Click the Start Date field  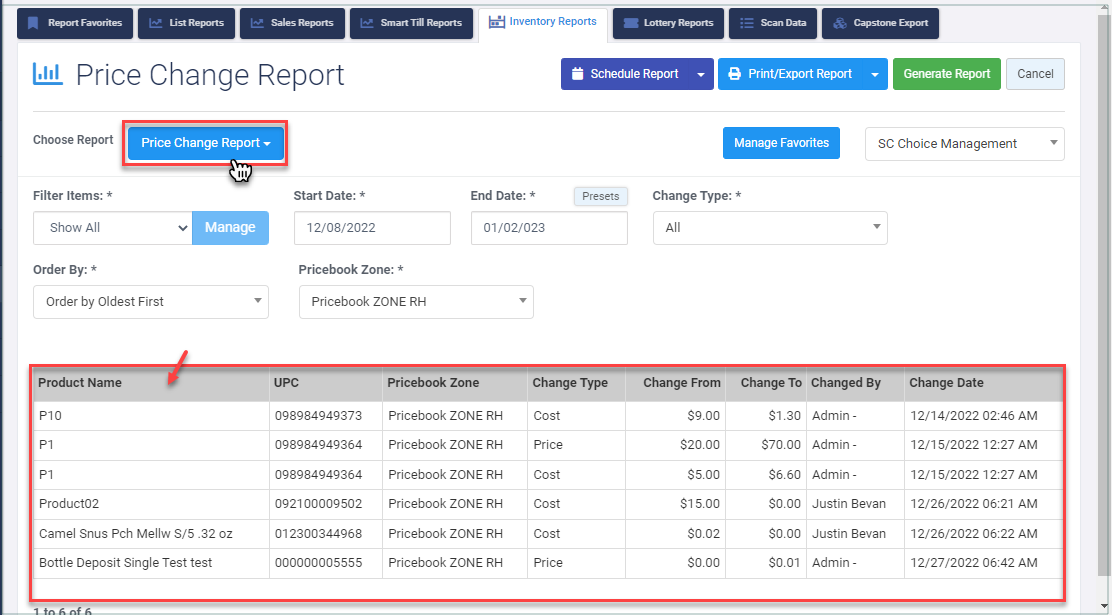pos(372,228)
